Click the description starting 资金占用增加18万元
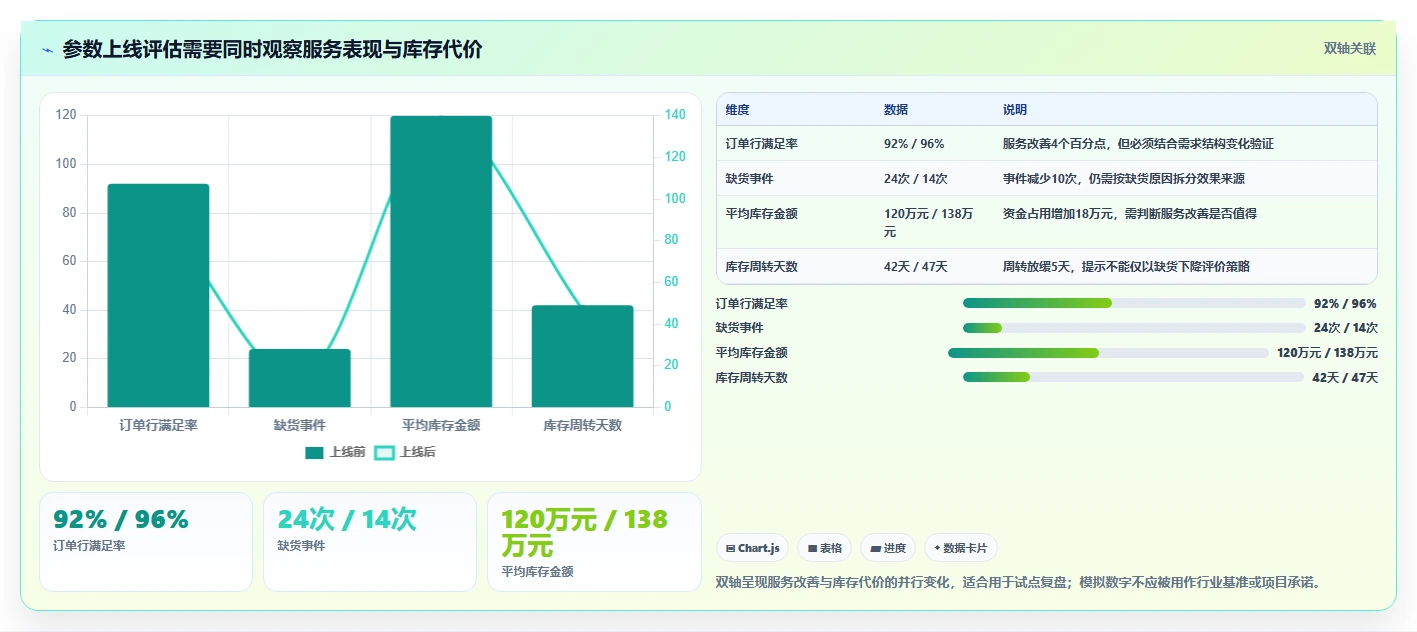 pyautogui.click(x=1130, y=213)
